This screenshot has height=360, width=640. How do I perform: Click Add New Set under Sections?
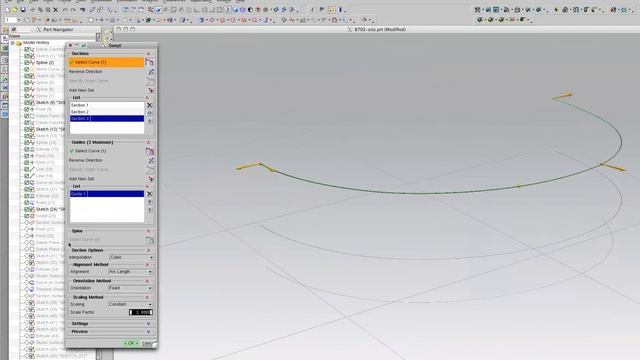(81, 90)
